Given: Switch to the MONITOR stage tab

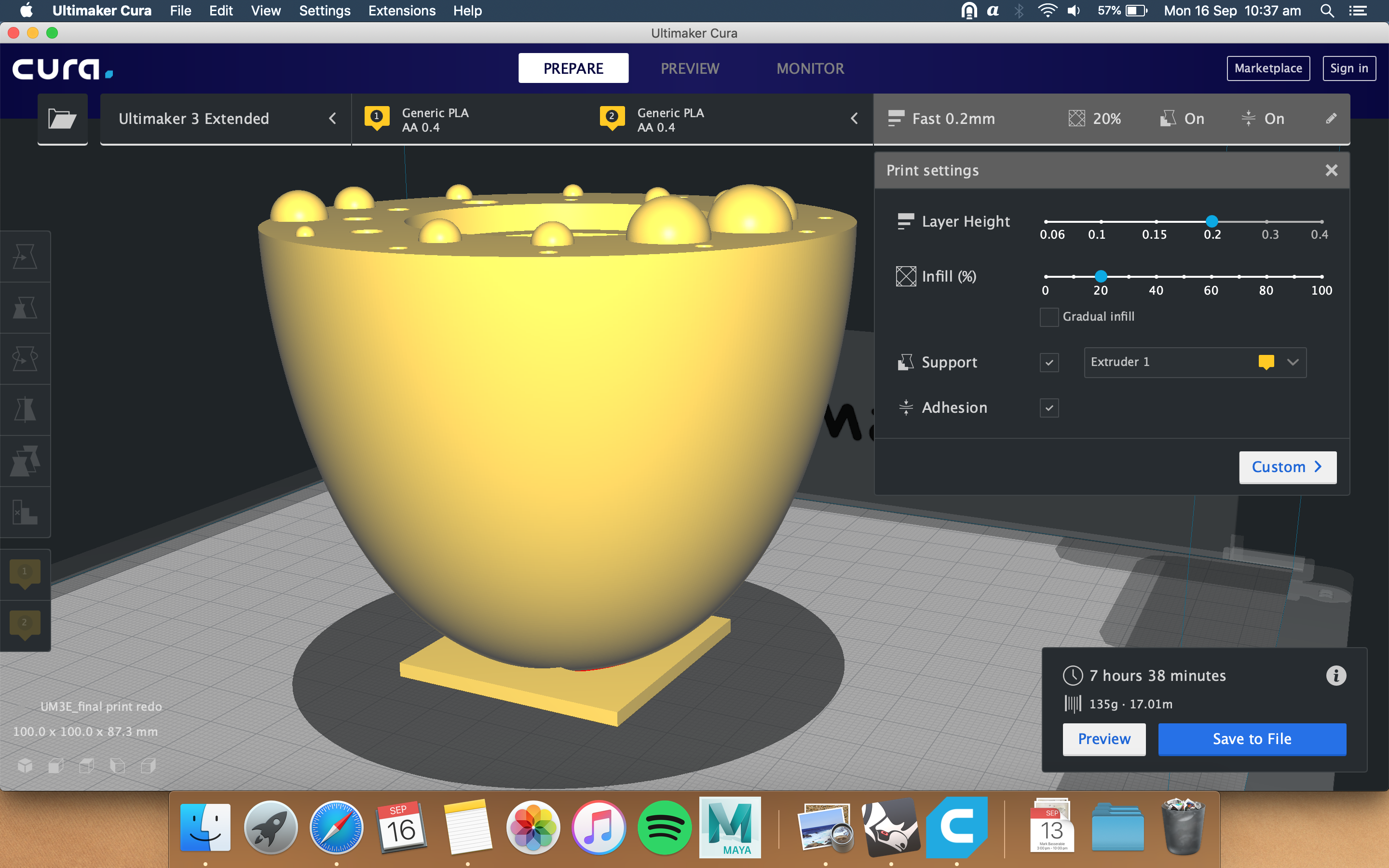Looking at the screenshot, I should tap(810, 68).
